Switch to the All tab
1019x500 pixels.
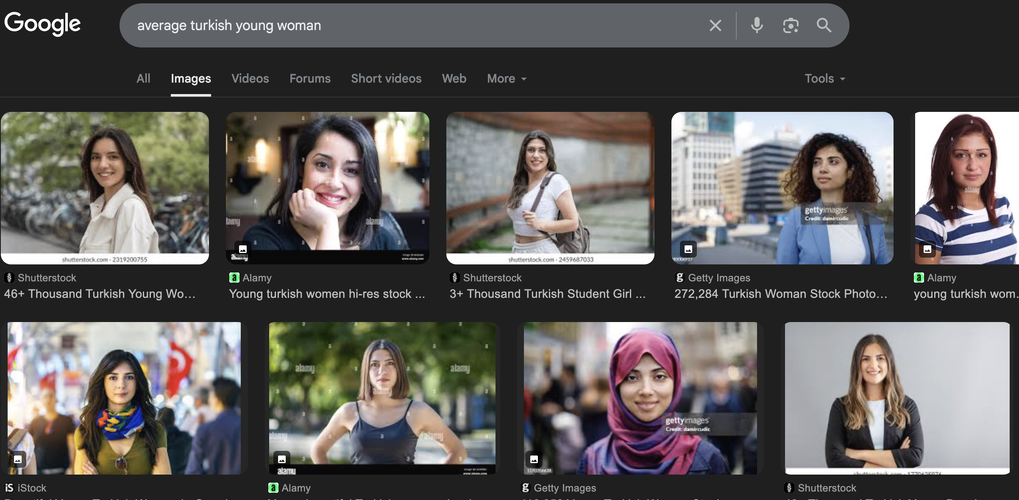tap(143, 78)
